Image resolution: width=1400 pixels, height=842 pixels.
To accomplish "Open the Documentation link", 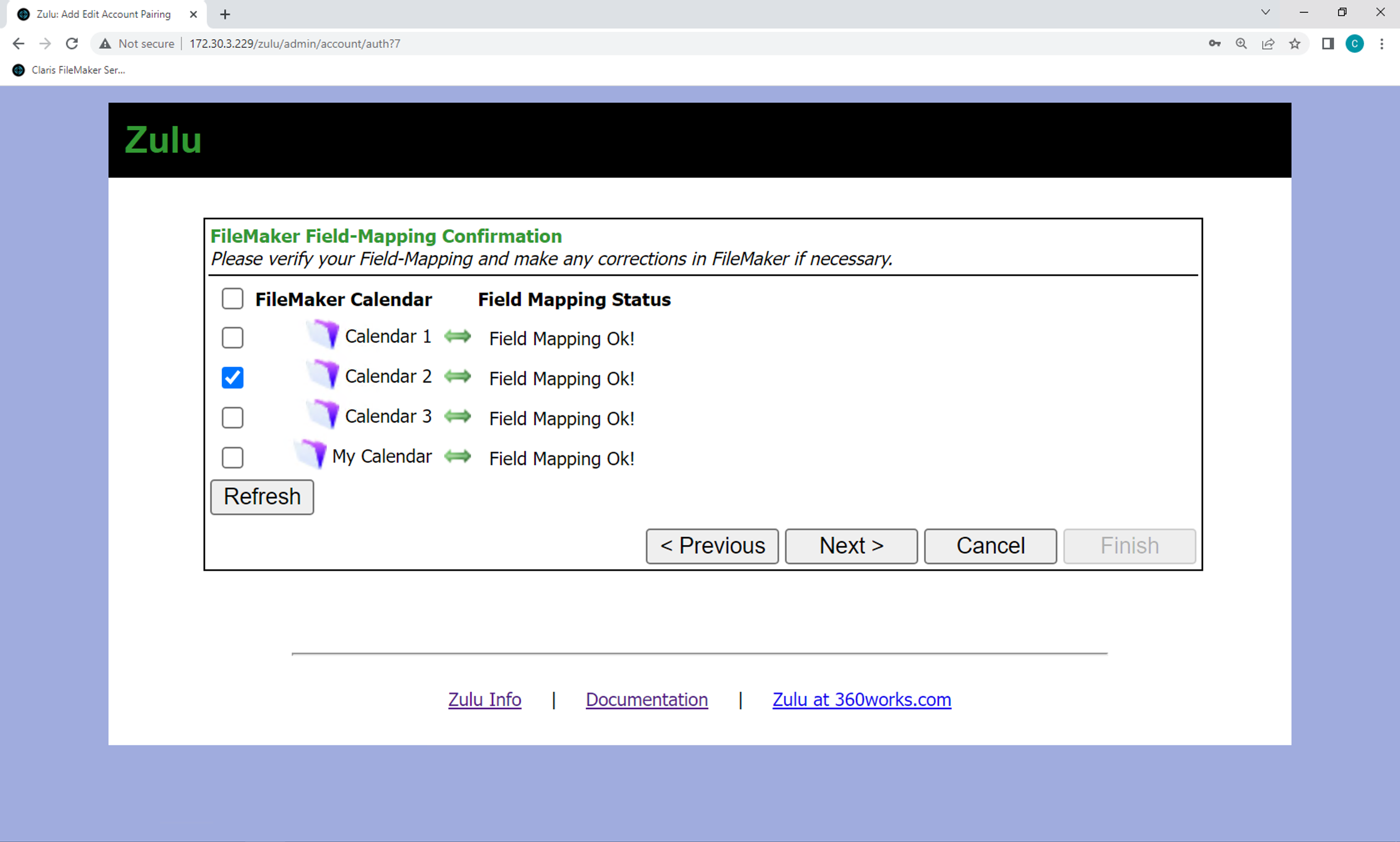I will coord(647,699).
